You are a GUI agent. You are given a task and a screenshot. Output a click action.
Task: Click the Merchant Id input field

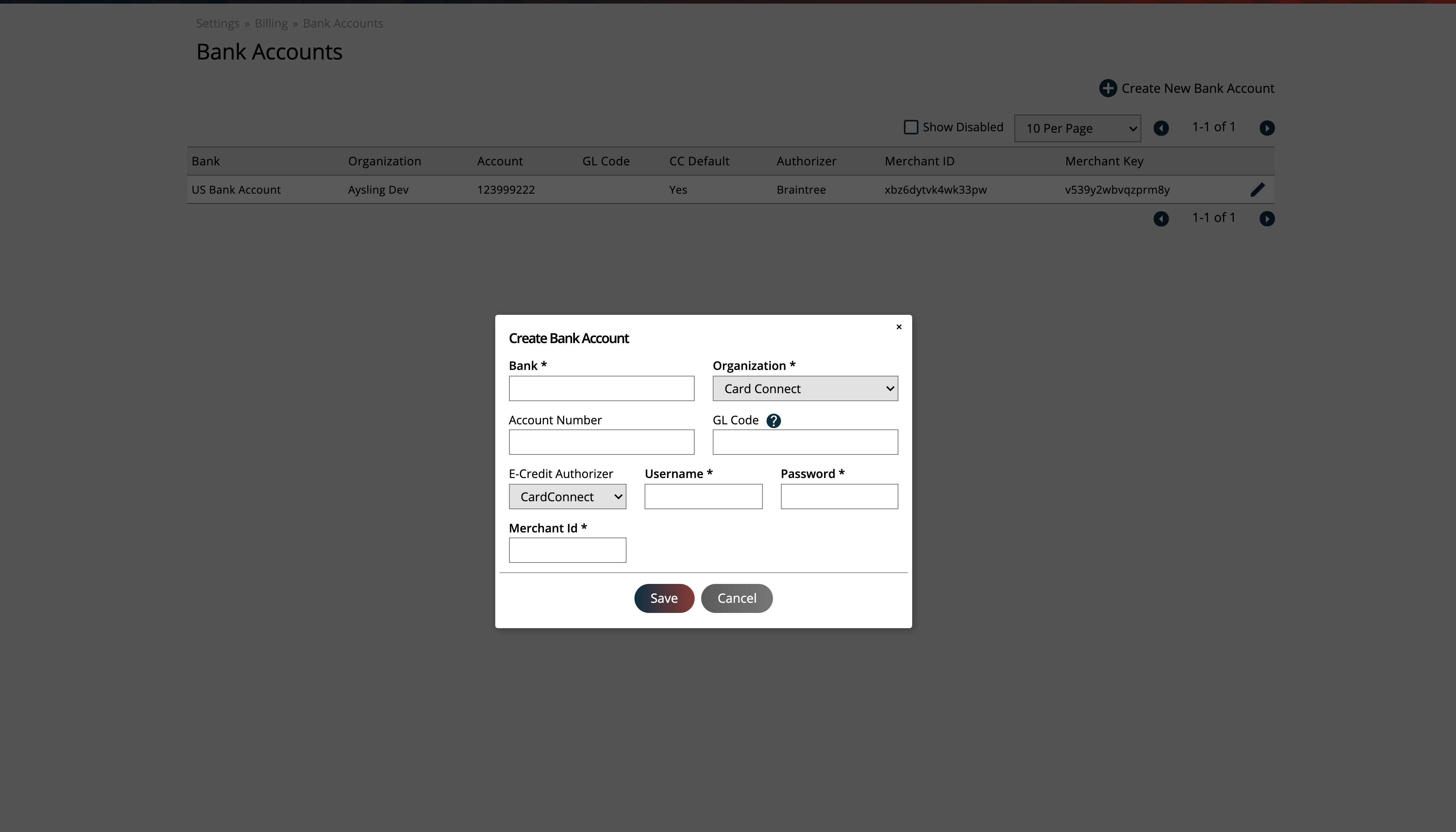567,549
